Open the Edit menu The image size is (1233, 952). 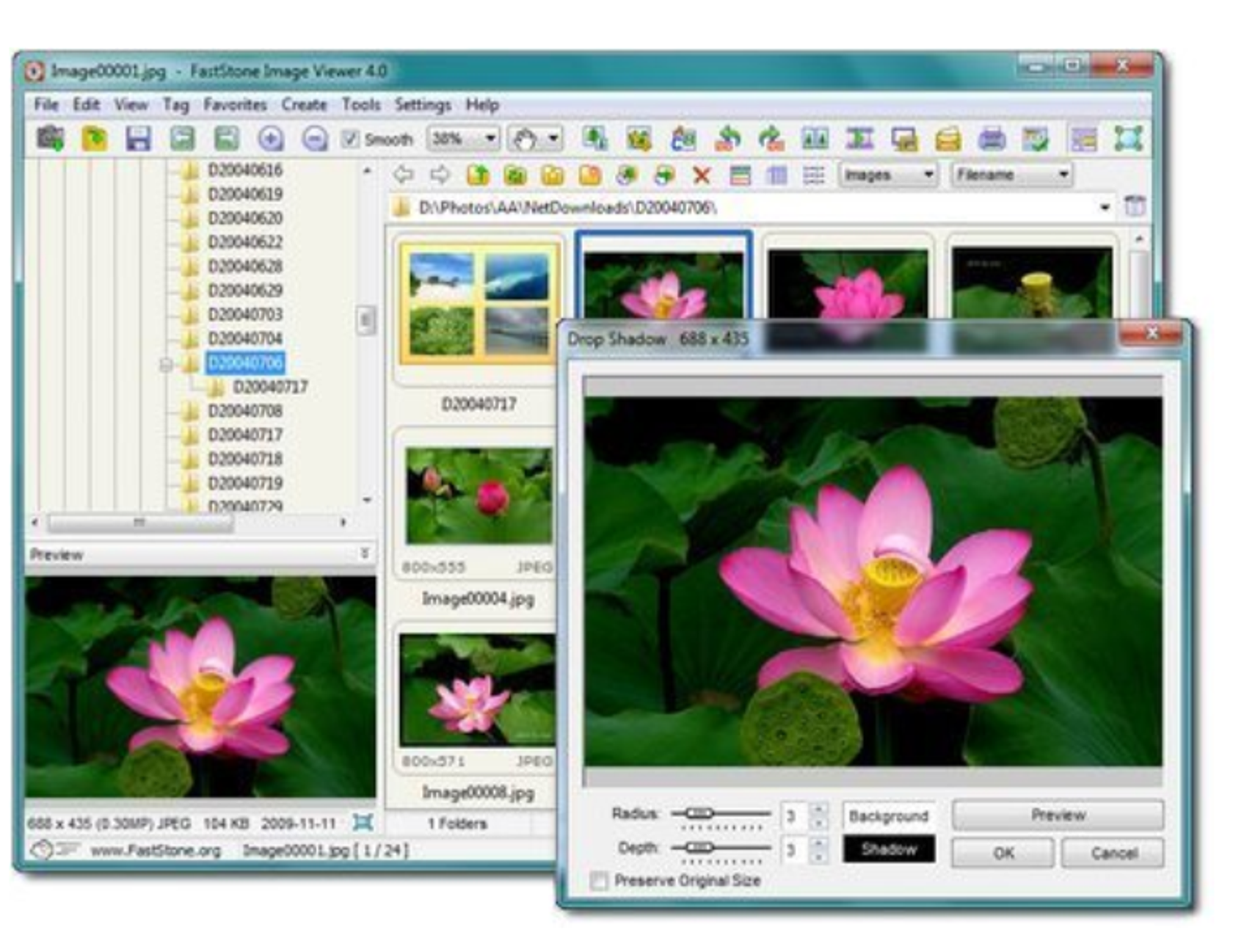tap(87, 104)
